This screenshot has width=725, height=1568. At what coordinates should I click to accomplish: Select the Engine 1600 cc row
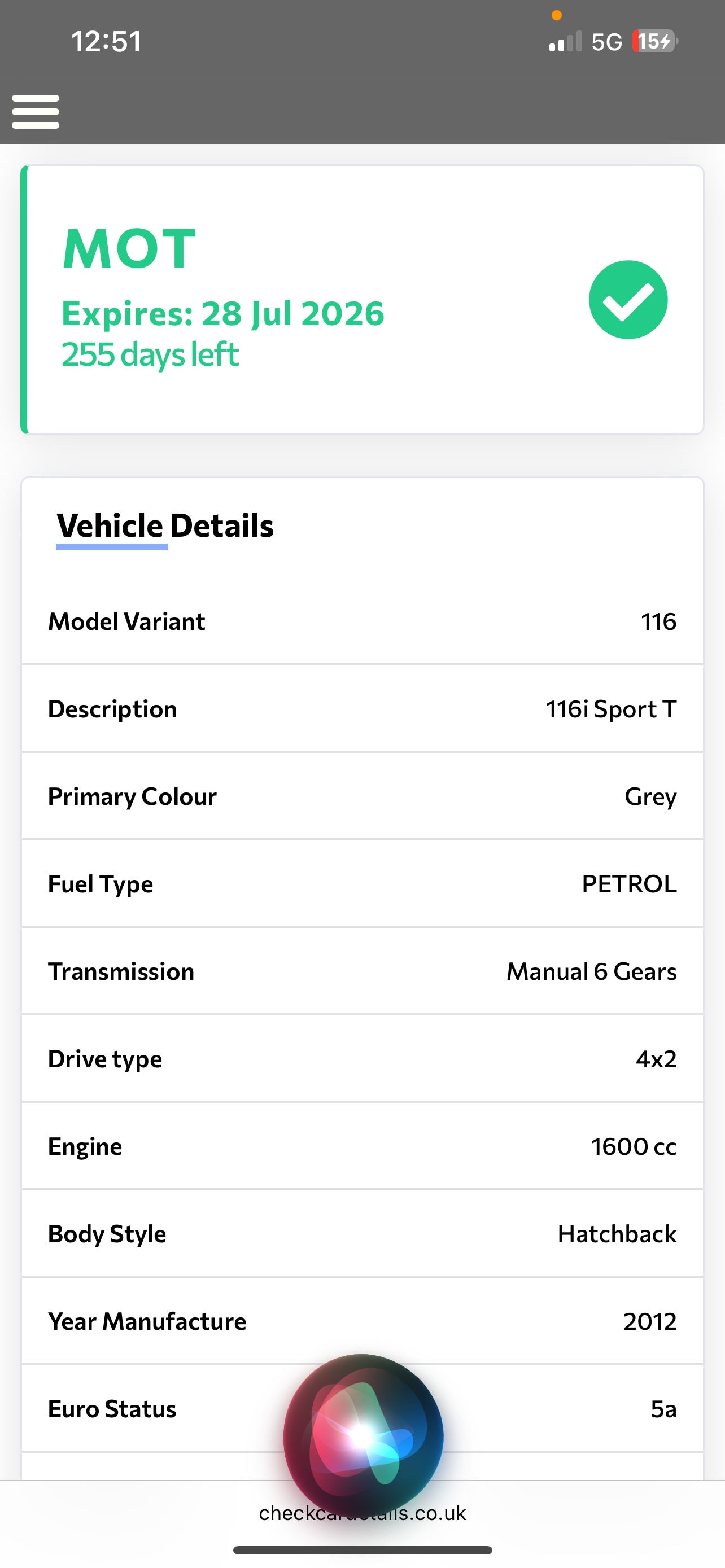click(362, 1146)
